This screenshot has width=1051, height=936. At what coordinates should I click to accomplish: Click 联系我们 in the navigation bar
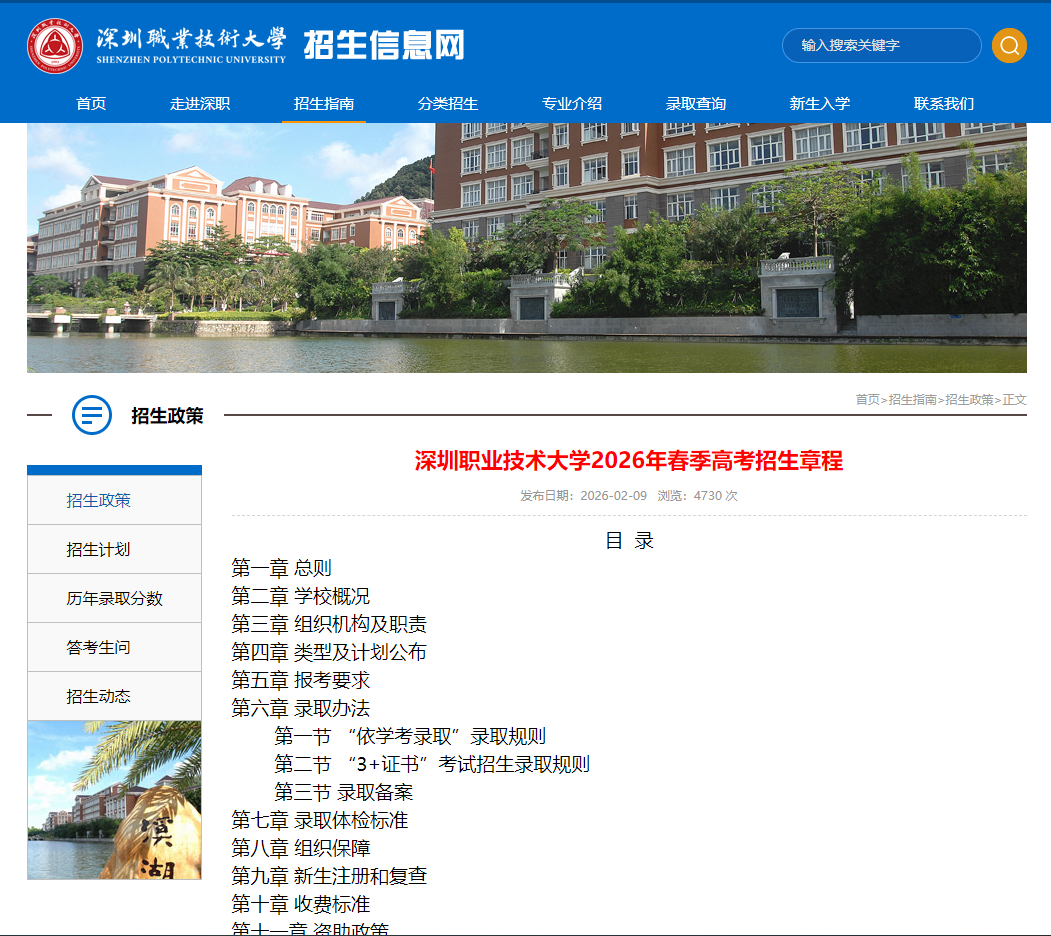pyautogui.click(x=941, y=103)
